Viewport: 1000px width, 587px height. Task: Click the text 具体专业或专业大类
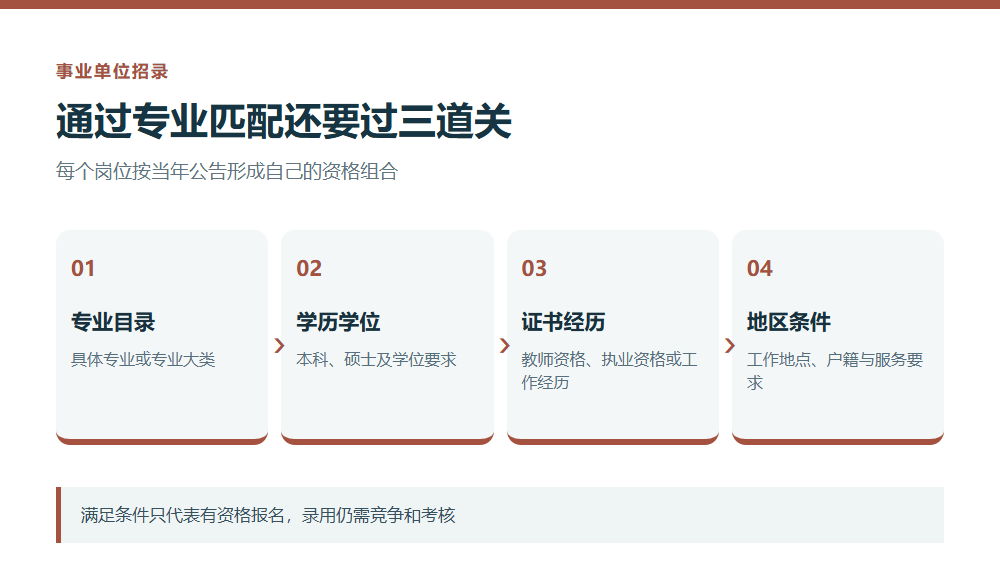[x=143, y=360]
